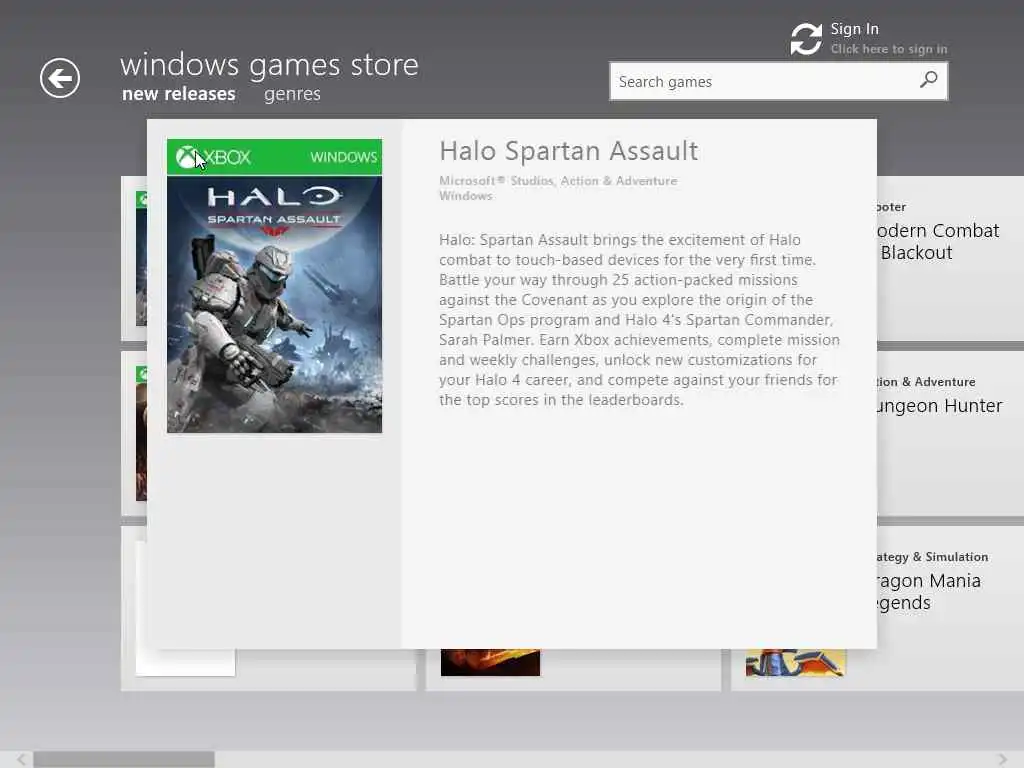Switch to the genres tab
This screenshot has height=768, width=1024.
(x=292, y=94)
